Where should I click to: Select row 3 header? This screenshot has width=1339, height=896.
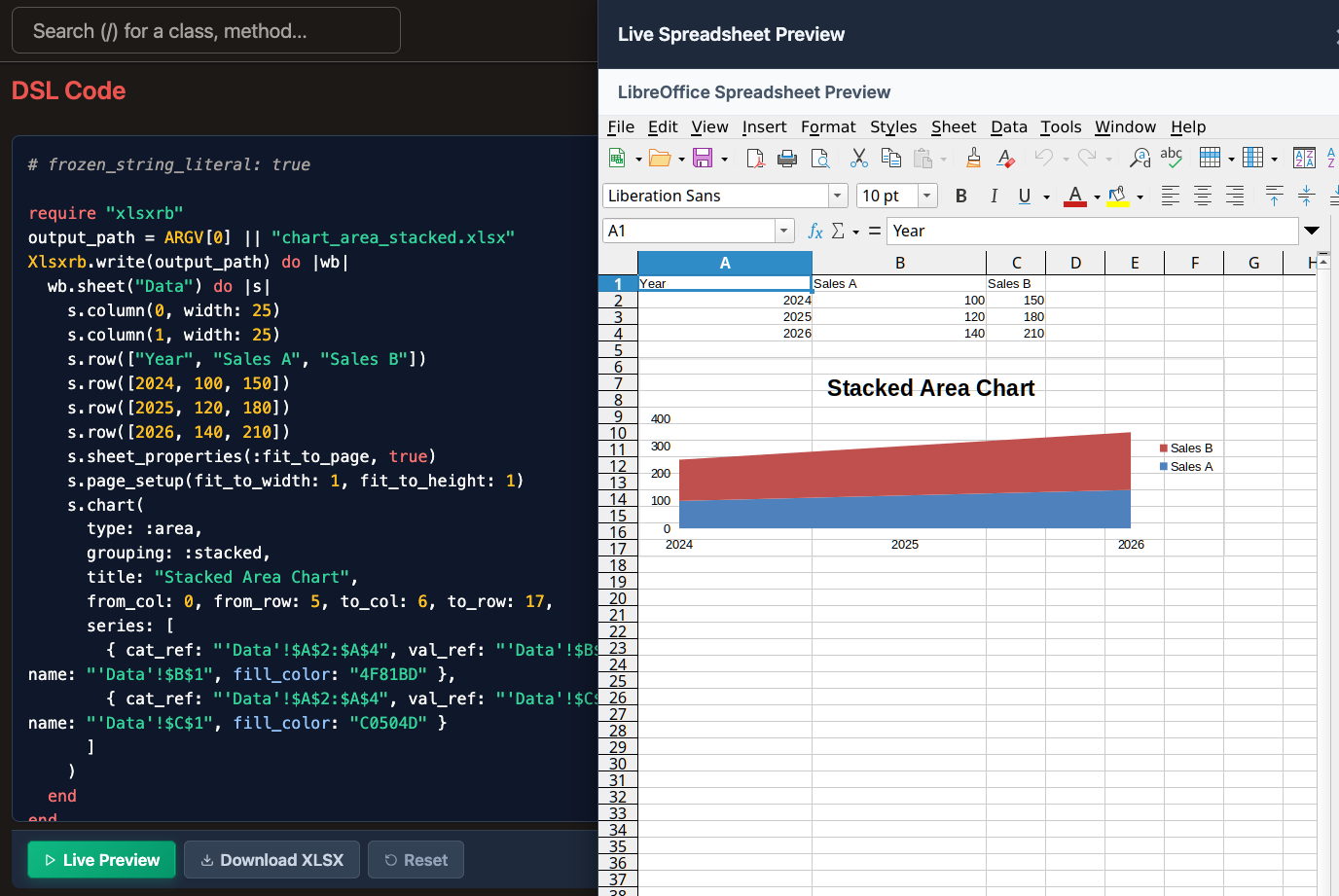click(x=618, y=317)
